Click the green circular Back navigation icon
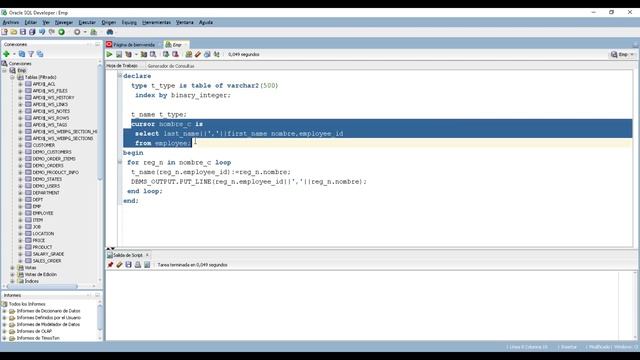640x360 pixels. pyautogui.click(x=62, y=32)
